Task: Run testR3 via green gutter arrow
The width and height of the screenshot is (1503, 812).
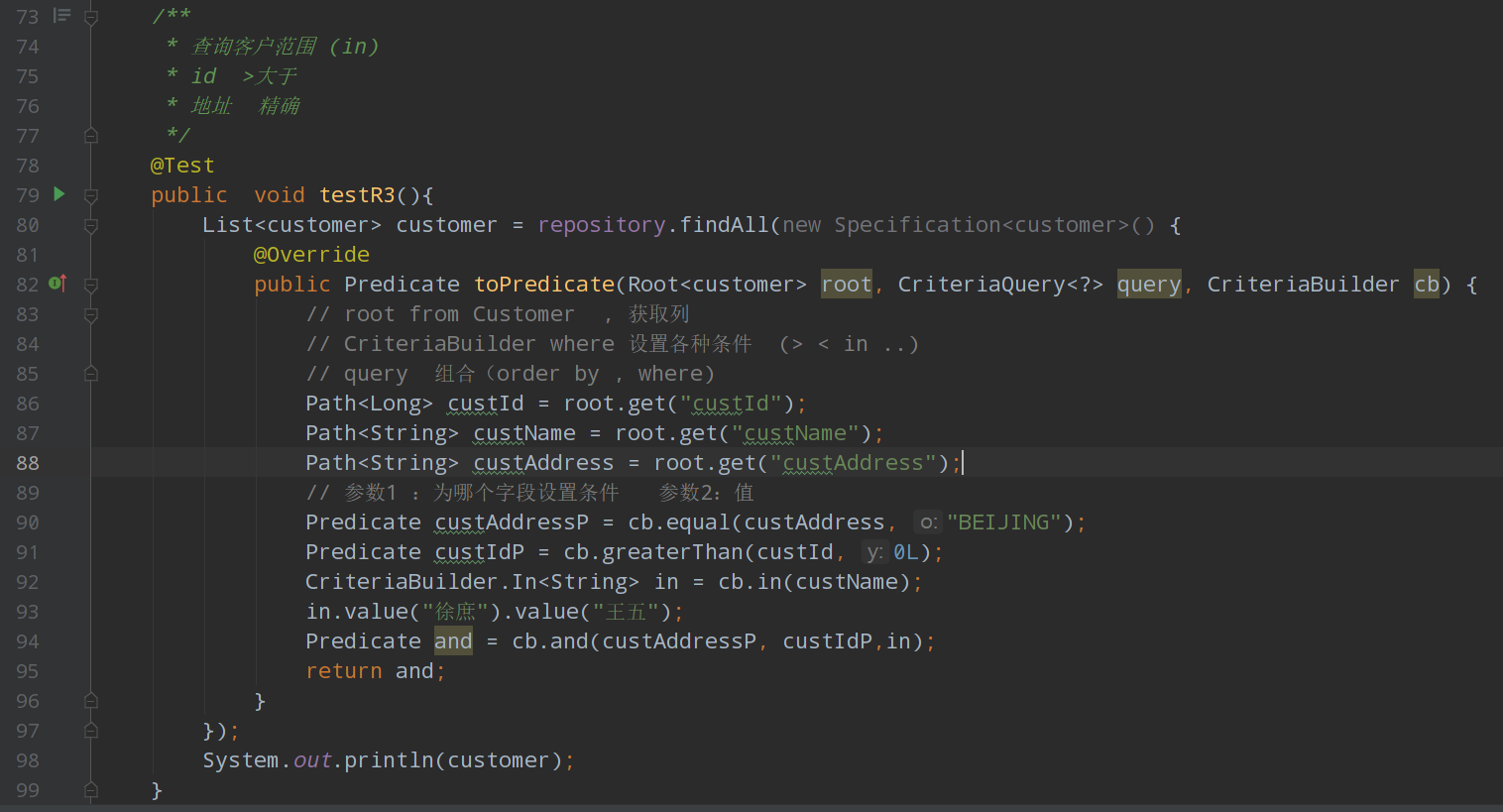Action: [x=59, y=194]
